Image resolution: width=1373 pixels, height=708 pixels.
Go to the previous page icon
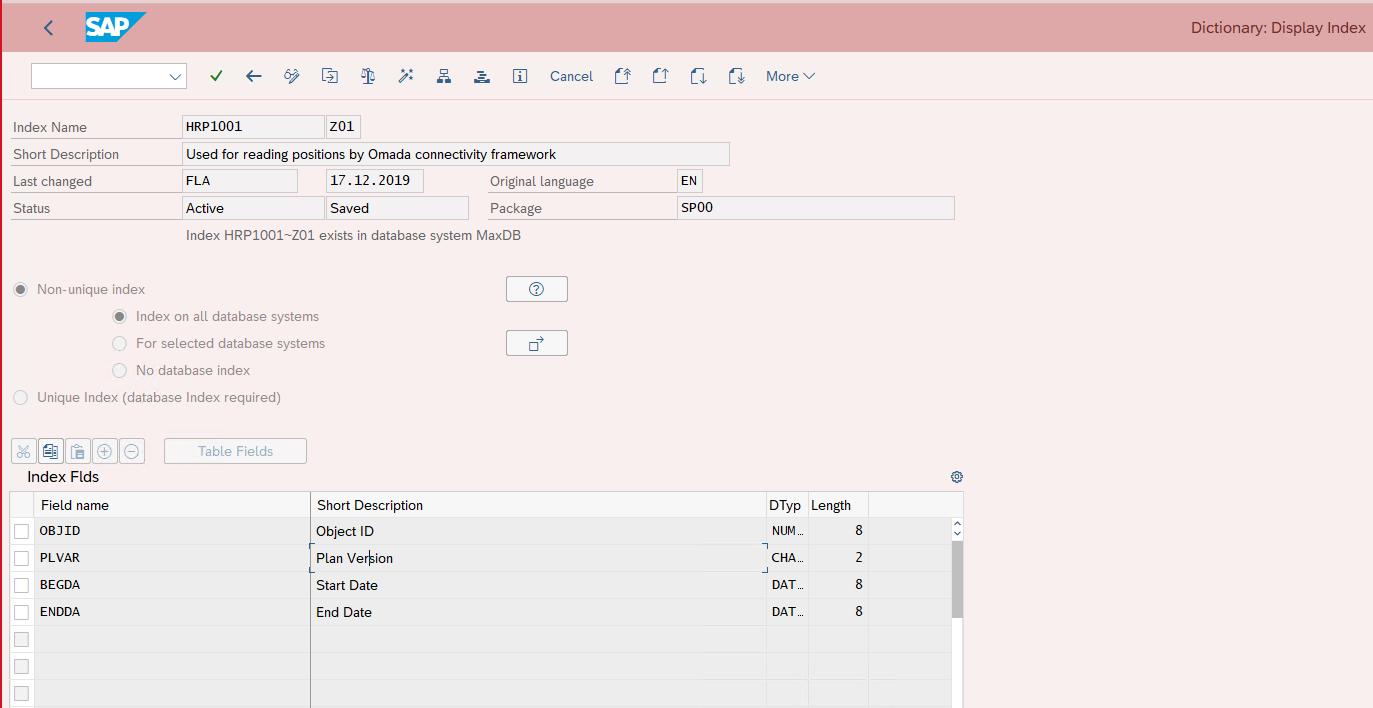[660, 76]
